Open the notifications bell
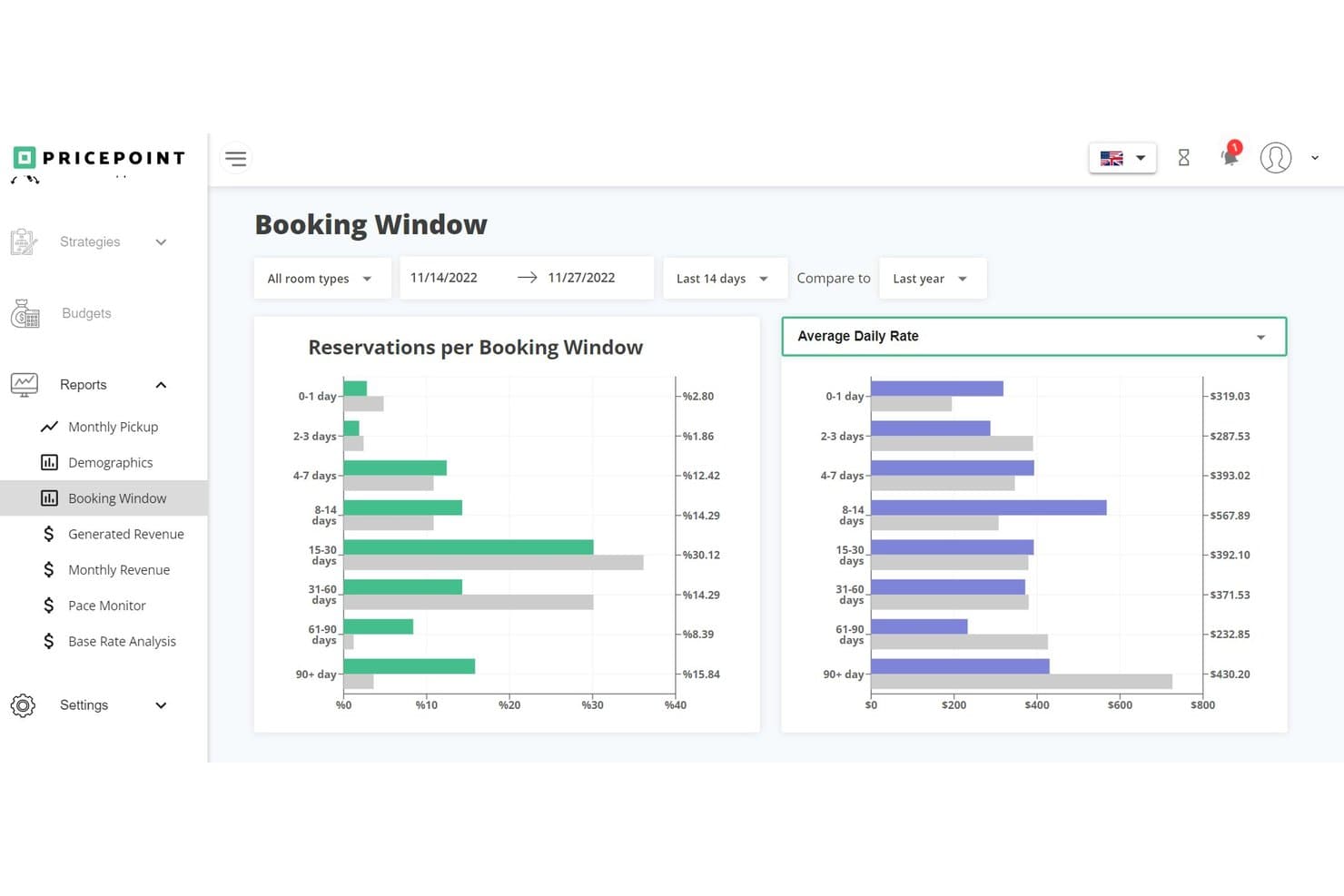 [1230, 155]
